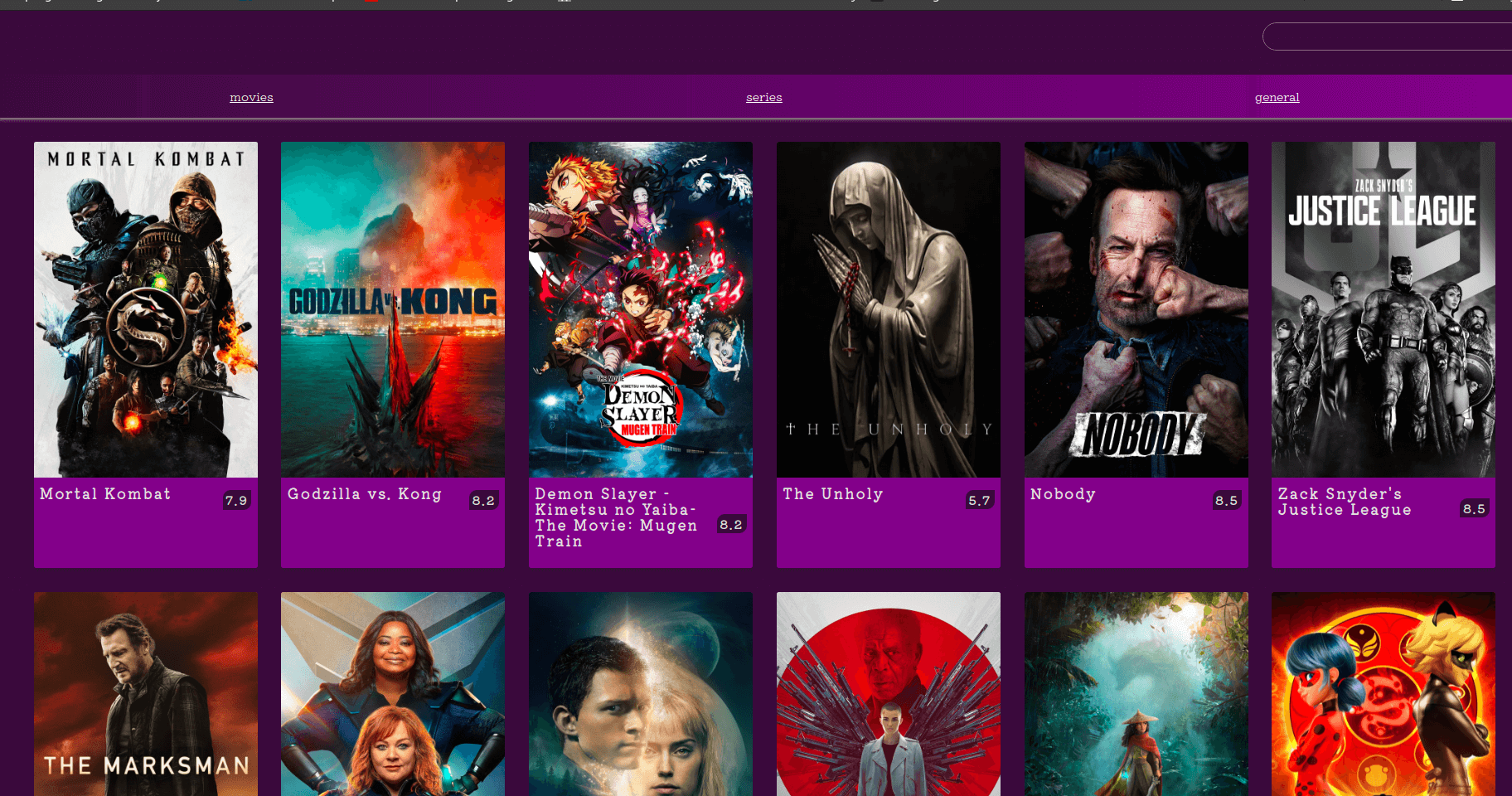The image size is (1512, 796).
Task: Open the poster with two superhero women
Action: (393, 694)
